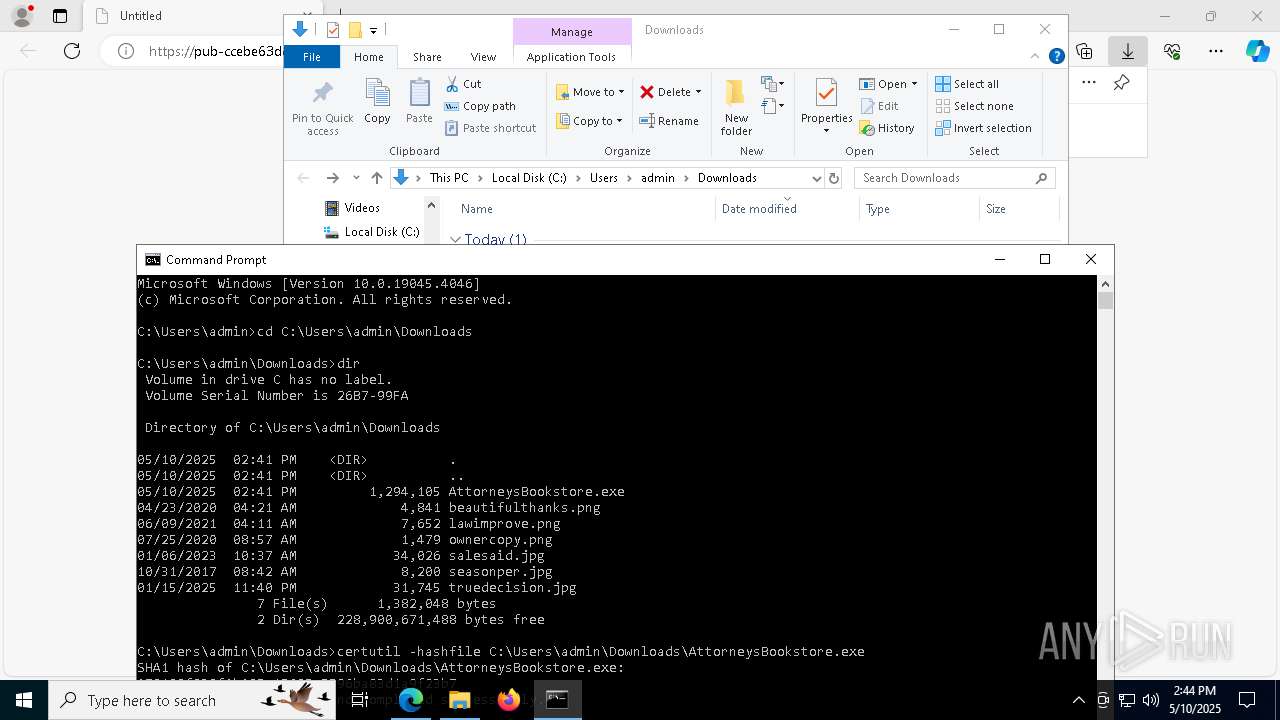
Task: Show hidden system tray icons
Action: (1078, 700)
